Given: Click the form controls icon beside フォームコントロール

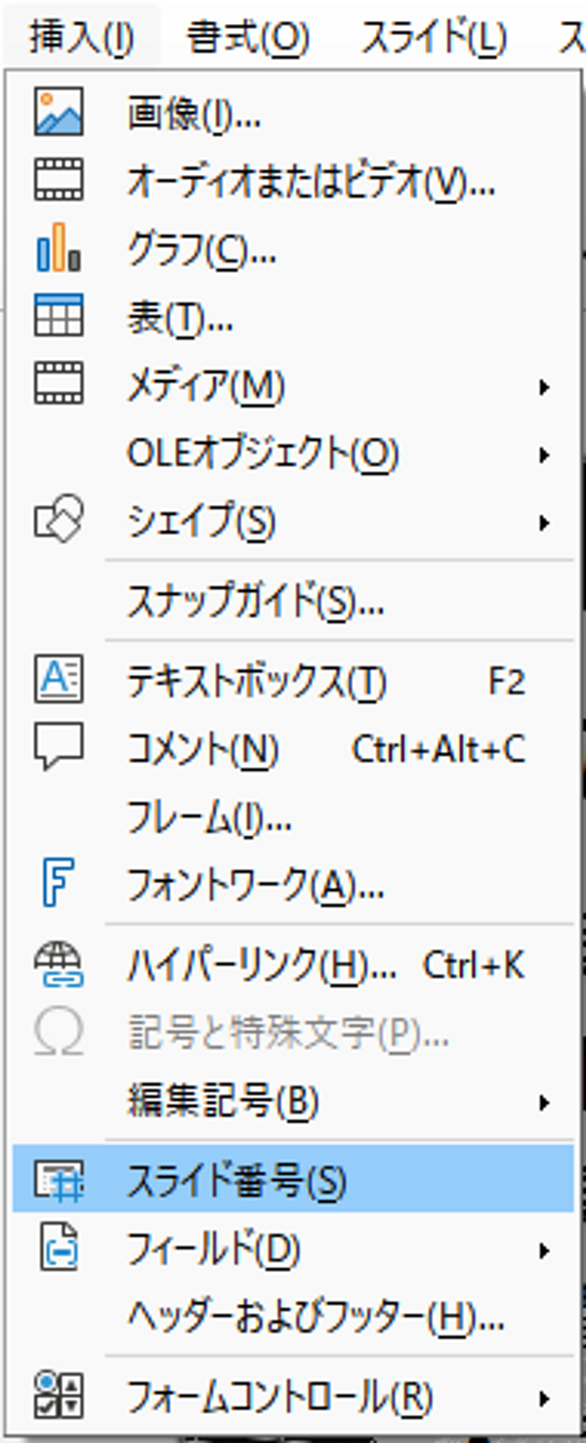Looking at the screenshot, I should (59, 1396).
